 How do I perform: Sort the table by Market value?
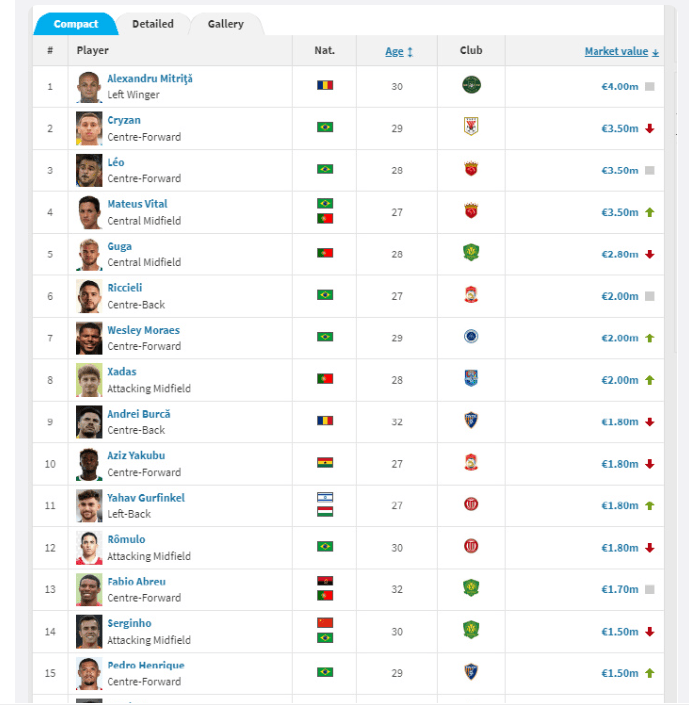621,51
